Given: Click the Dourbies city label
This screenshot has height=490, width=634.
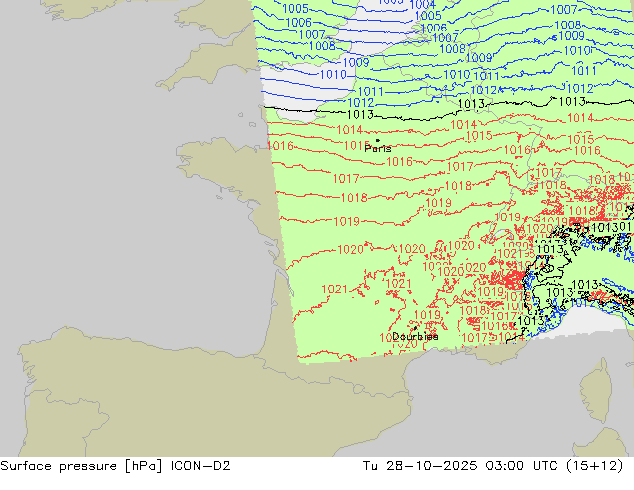Looking at the screenshot, I should pyautogui.click(x=415, y=336).
